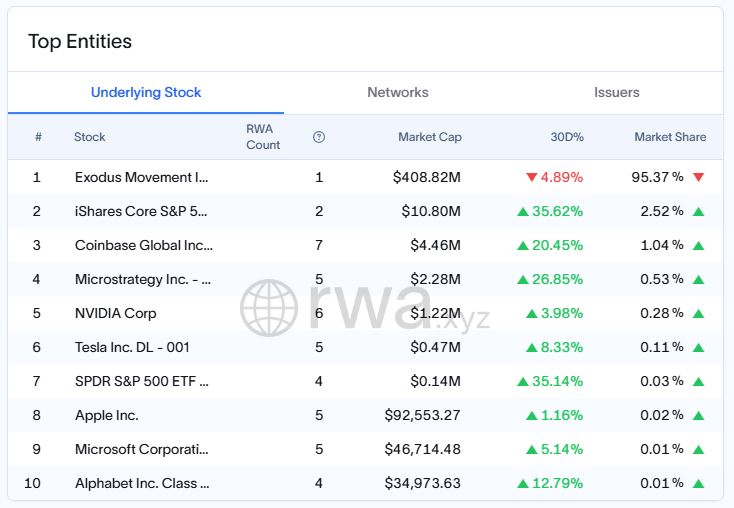Screen dimensions: 734x508
Task: Click the 0.28 % market share value
Action: [662, 313]
